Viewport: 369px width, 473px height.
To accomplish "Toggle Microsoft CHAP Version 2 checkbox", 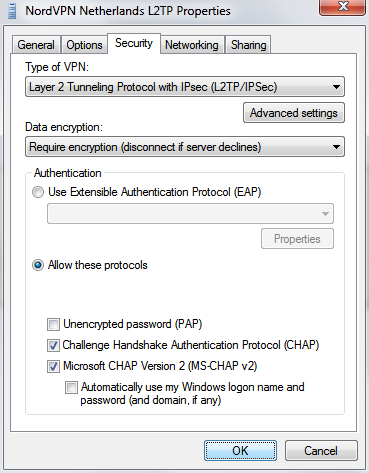I will pos(53,366).
